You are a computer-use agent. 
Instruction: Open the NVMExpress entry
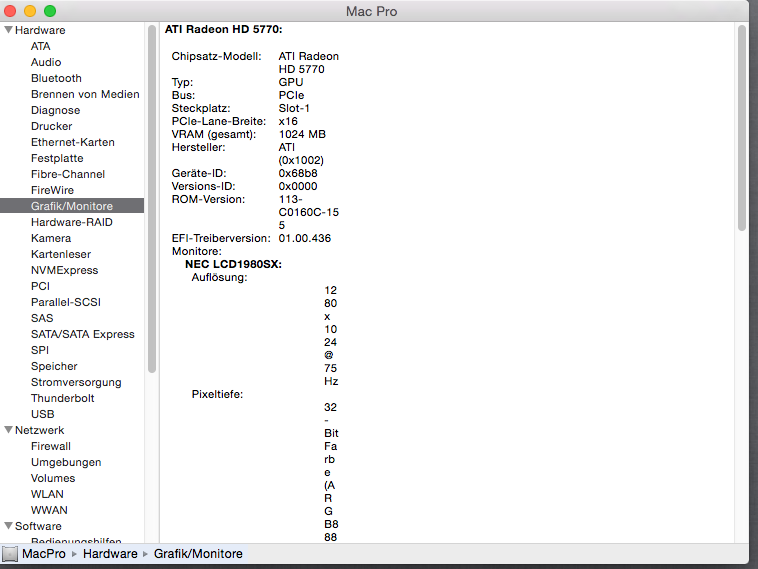pos(64,269)
